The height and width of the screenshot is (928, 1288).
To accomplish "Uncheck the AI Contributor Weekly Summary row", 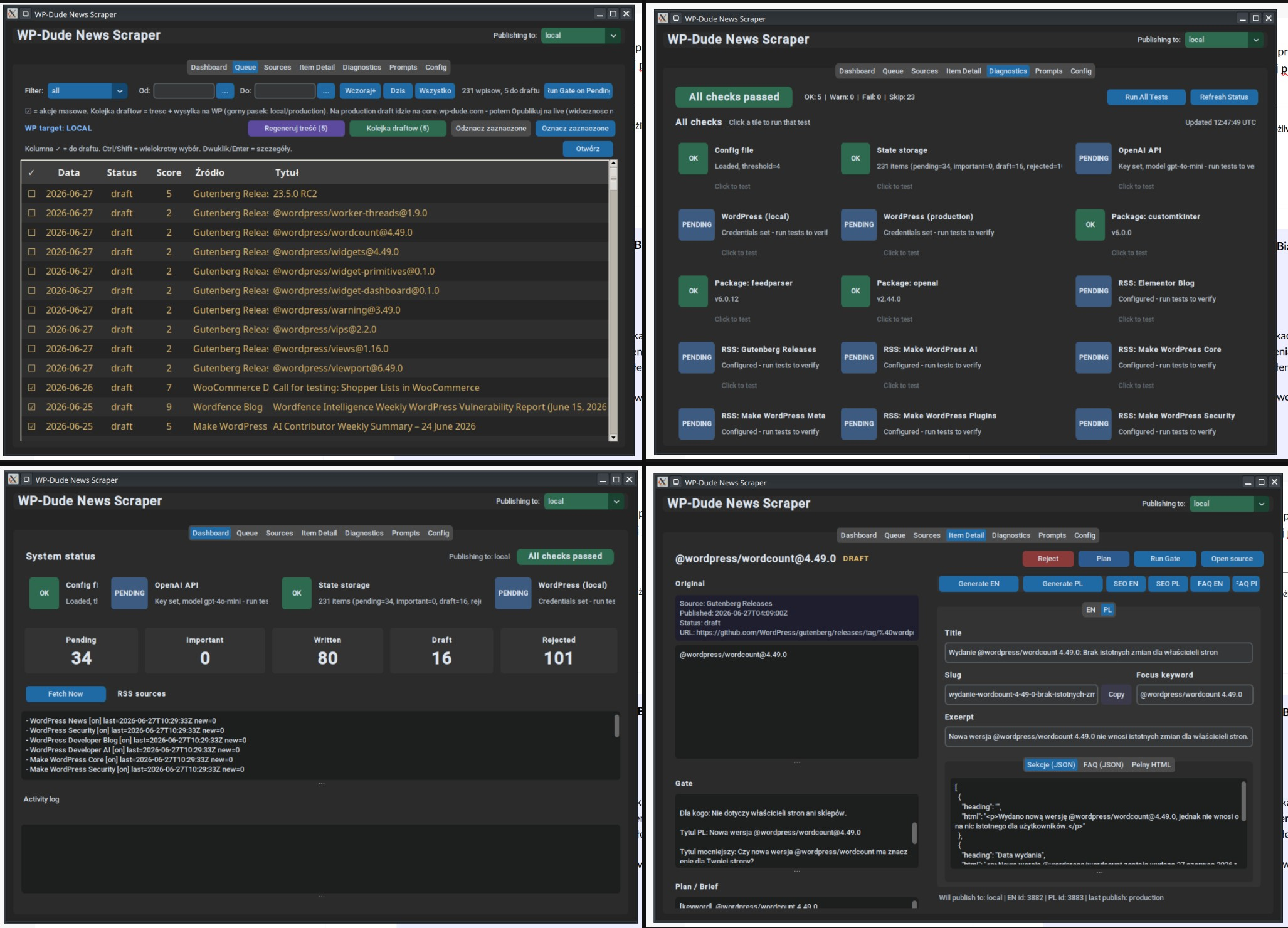I will click(x=32, y=426).
